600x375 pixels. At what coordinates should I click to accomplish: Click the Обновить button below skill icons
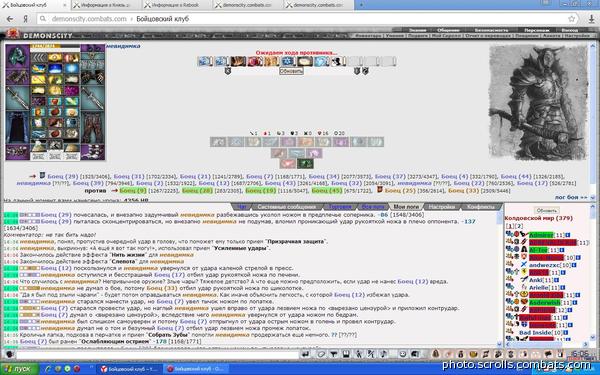(291, 71)
